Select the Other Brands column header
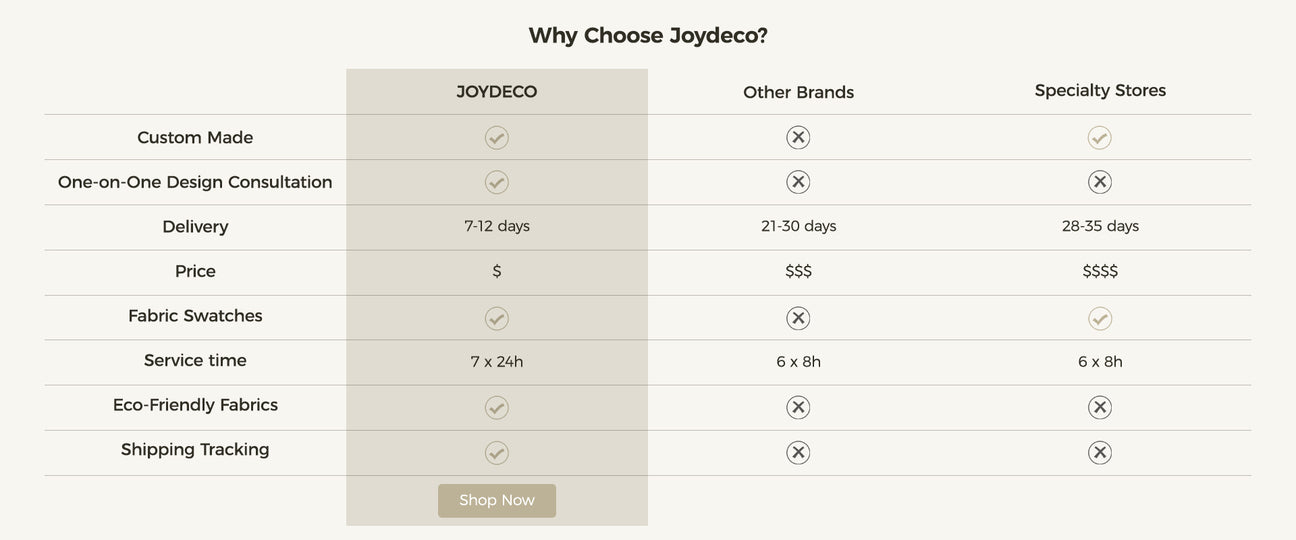1296x540 pixels. click(x=798, y=92)
